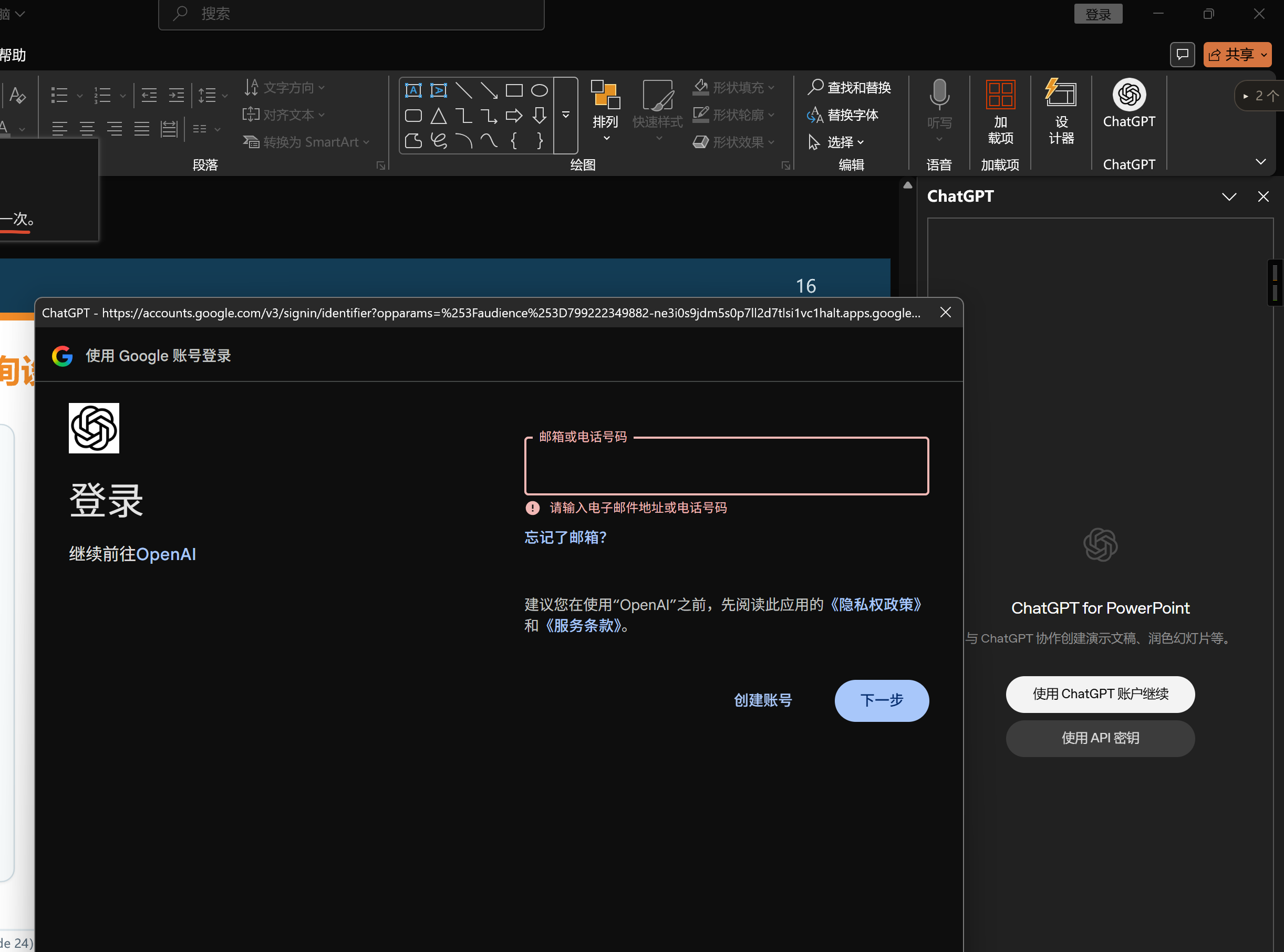The image size is (1284, 952).
Task: Open the bullets list dropdown arrow
Action: (79, 96)
